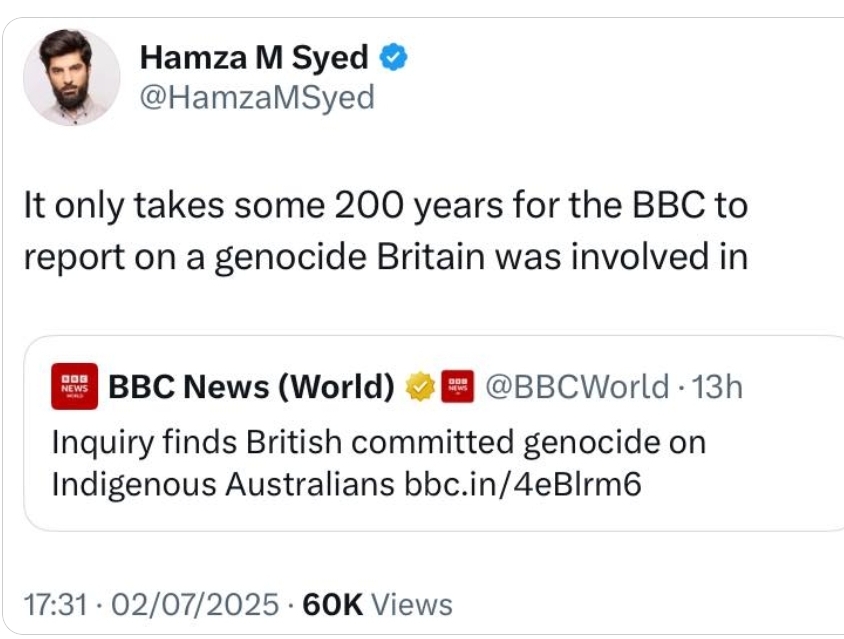Click the small BBC affiliate badge icon

tap(457, 386)
